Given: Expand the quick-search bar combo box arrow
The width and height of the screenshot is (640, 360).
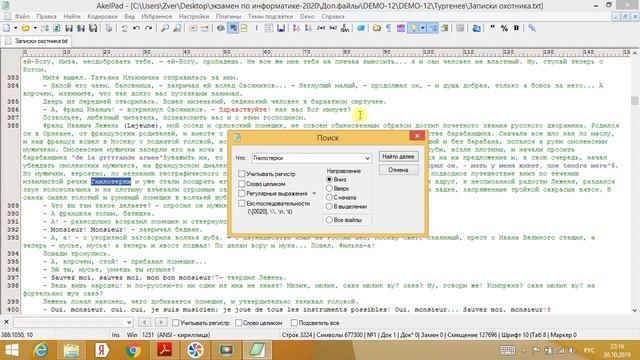Looking at the screenshot, I should [129, 322].
